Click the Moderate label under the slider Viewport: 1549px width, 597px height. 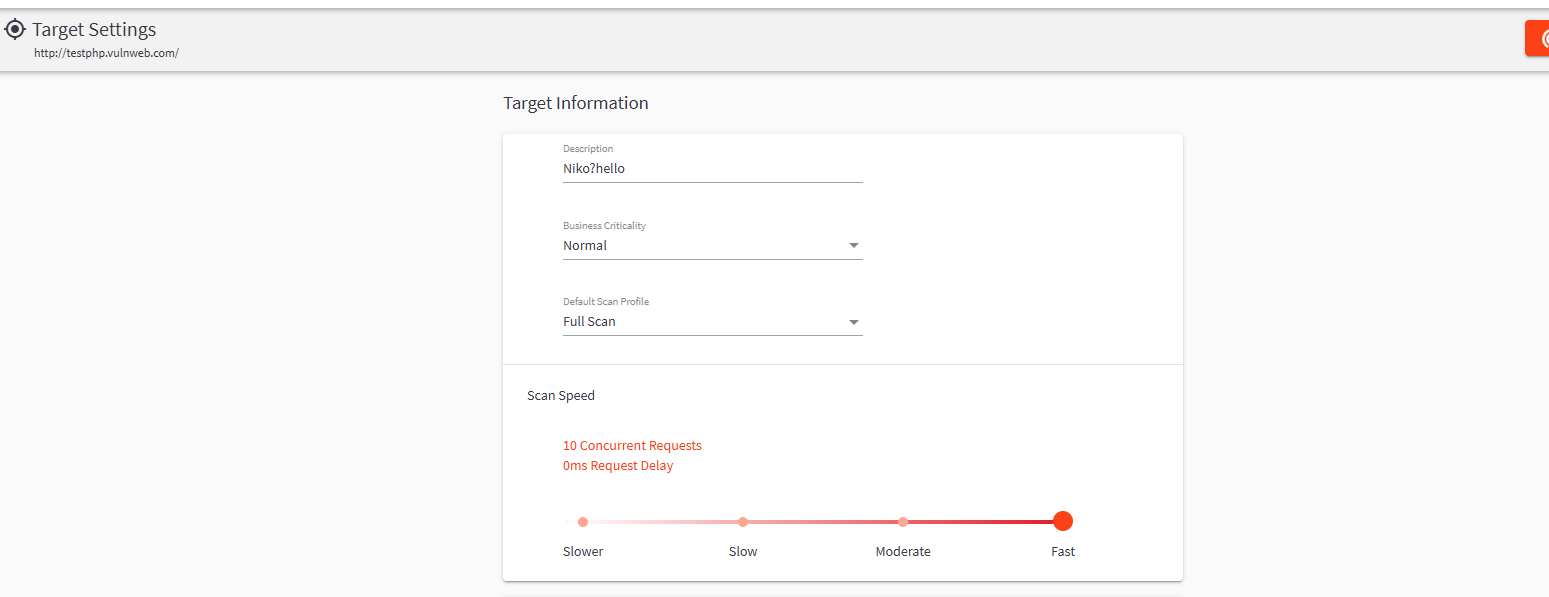tap(903, 552)
